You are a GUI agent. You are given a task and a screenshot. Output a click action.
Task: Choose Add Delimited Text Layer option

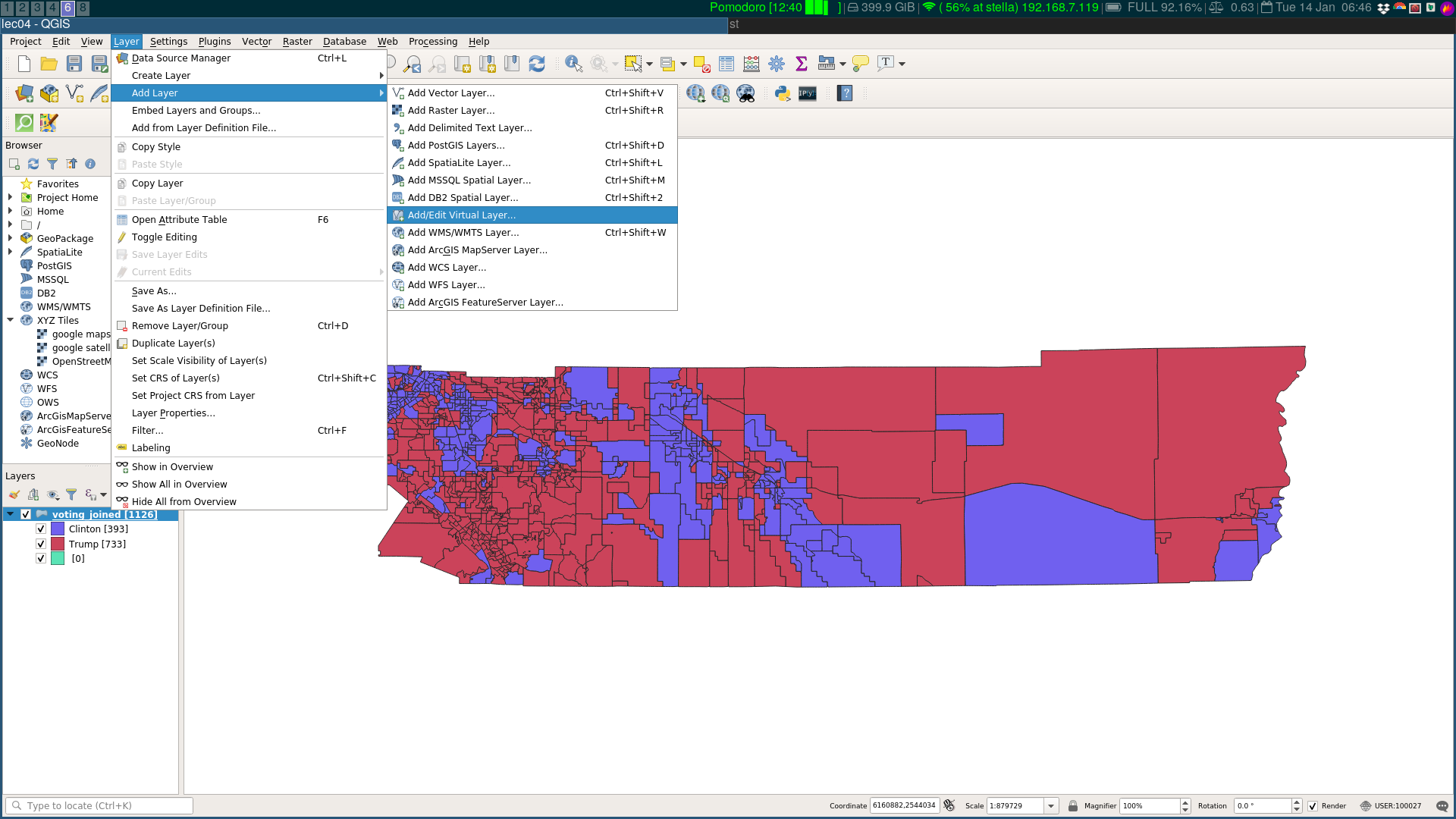469,128
